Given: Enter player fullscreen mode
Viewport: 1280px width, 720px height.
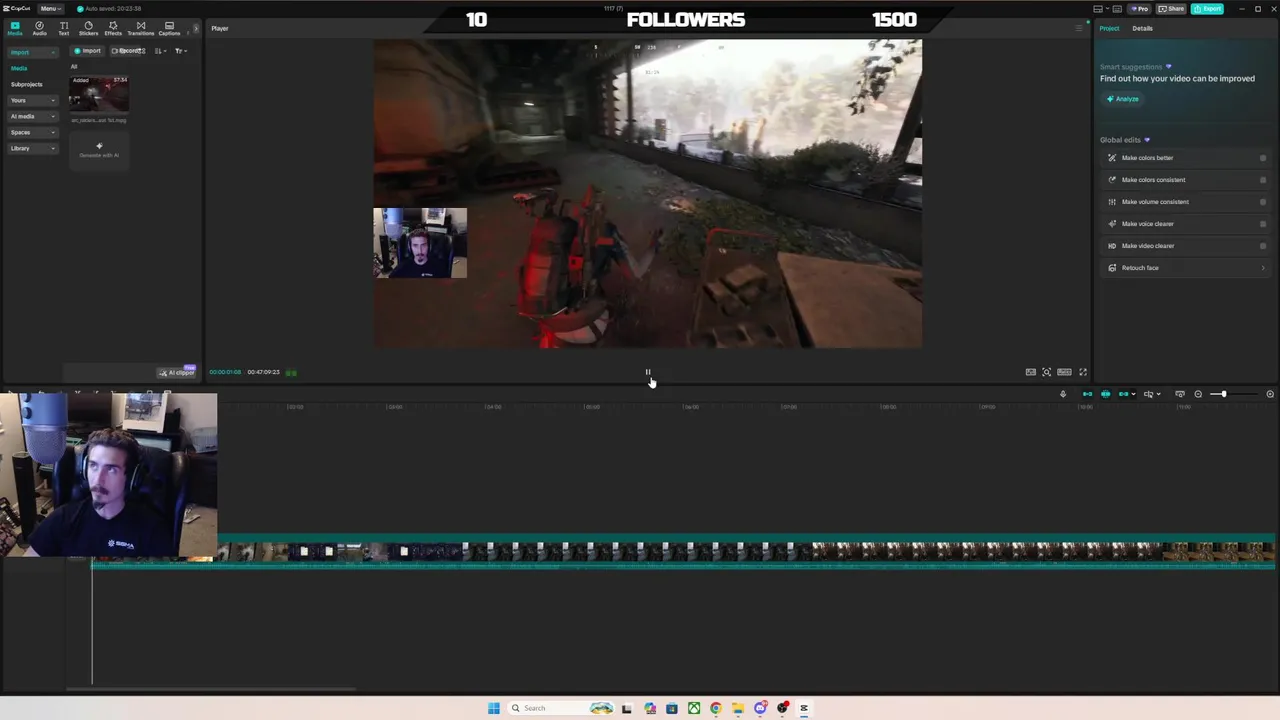Looking at the screenshot, I should click(x=1083, y=372).
